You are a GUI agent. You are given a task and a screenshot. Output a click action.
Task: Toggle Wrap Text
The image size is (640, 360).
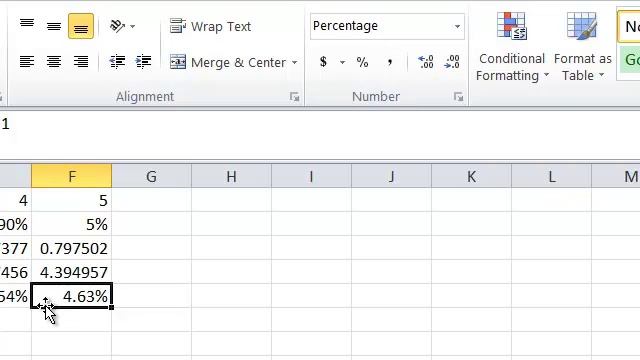[210, 26]
